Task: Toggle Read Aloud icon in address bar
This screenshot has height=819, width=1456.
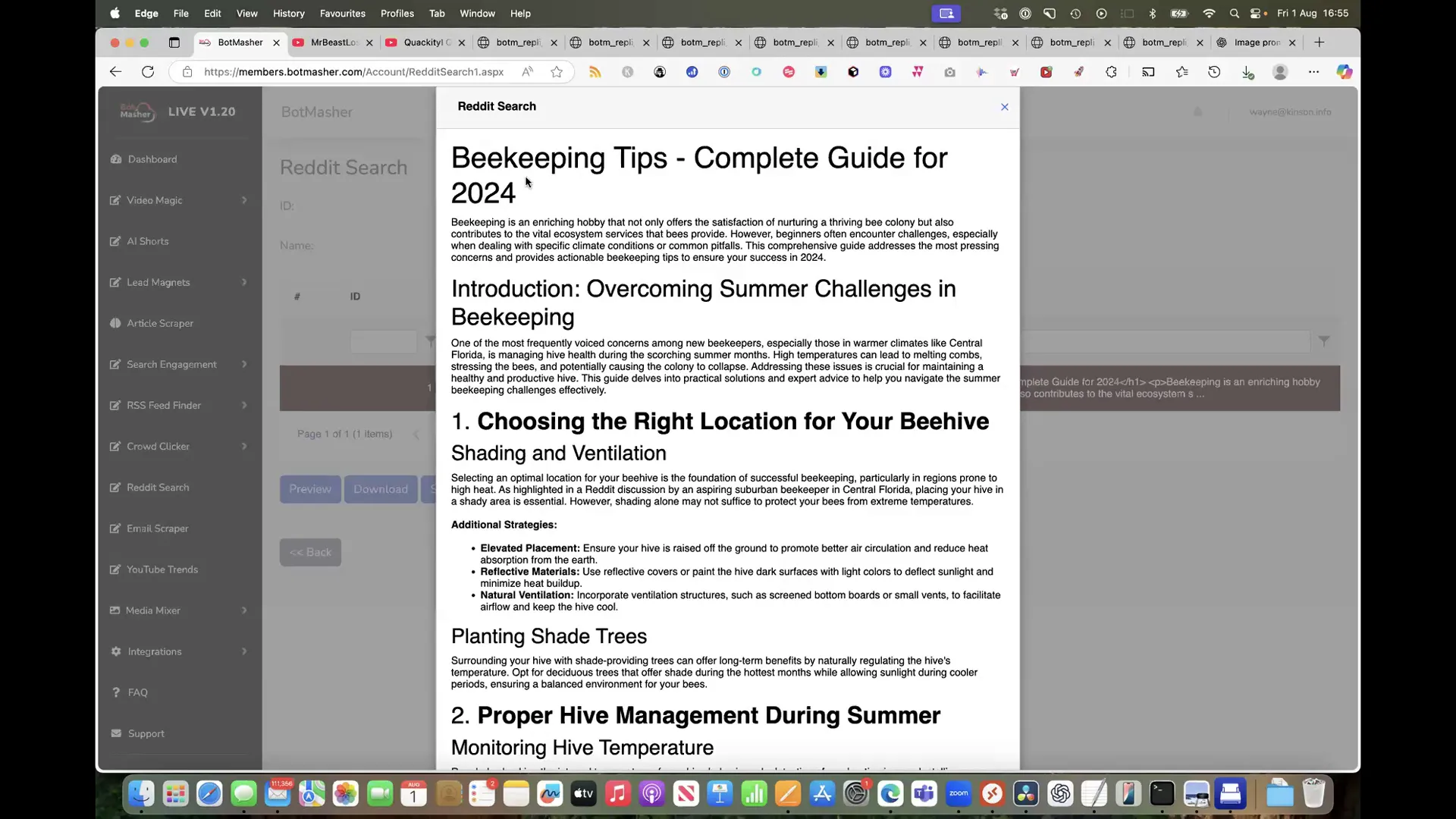Action: (x=527, y=71)
